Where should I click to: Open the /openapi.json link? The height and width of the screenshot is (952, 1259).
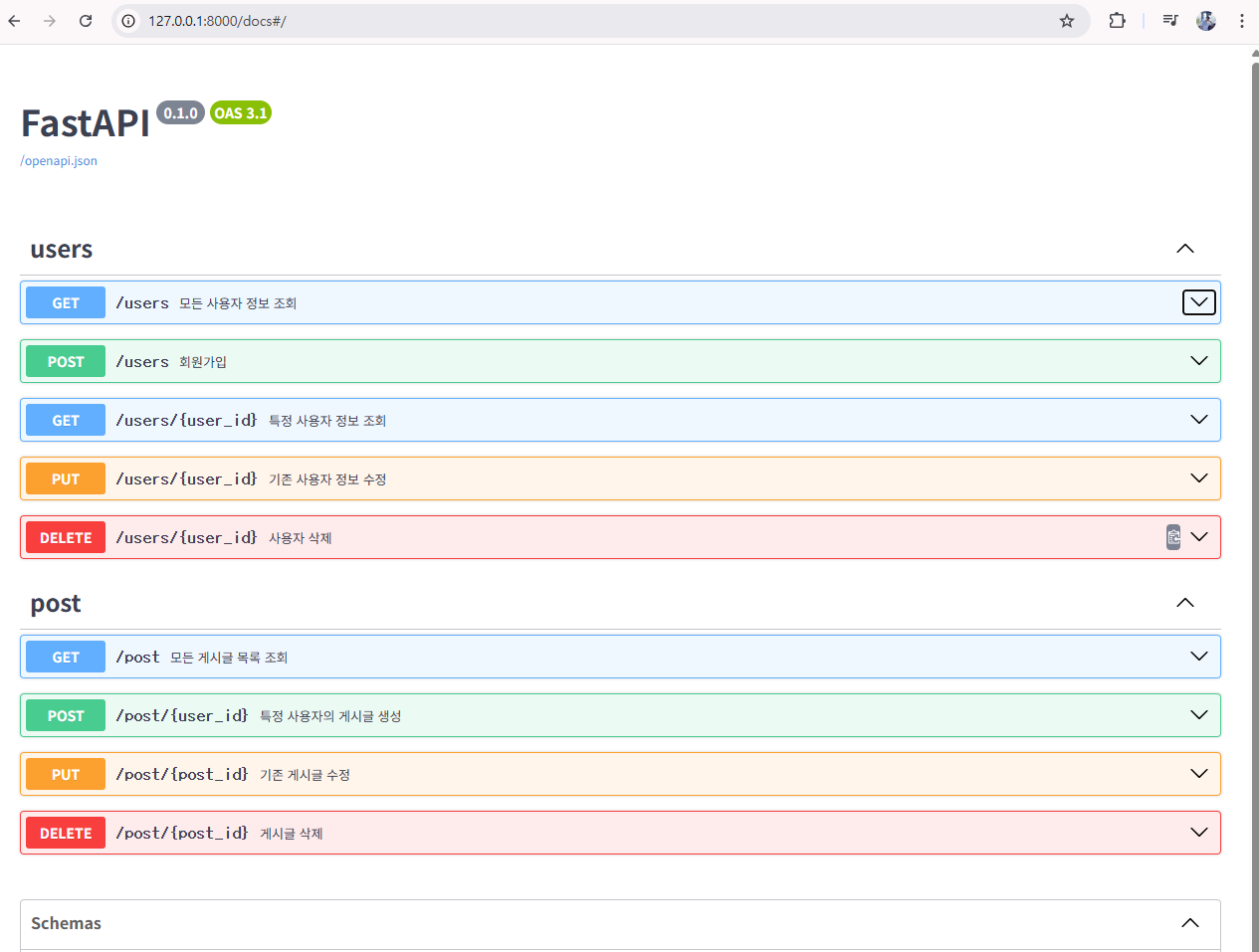point(59,161)
